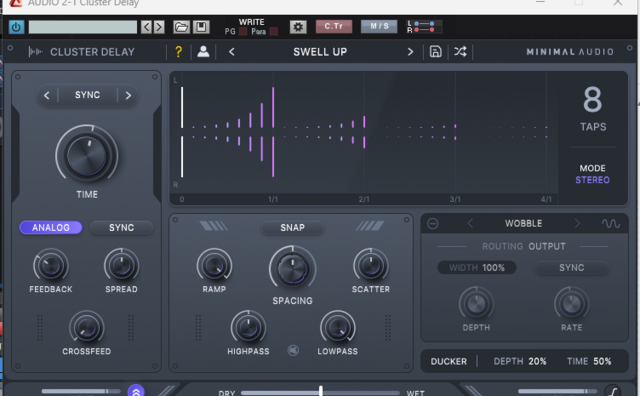Open the L/R channel routing icon
The image size is (640, 396).
click(424, 27)
